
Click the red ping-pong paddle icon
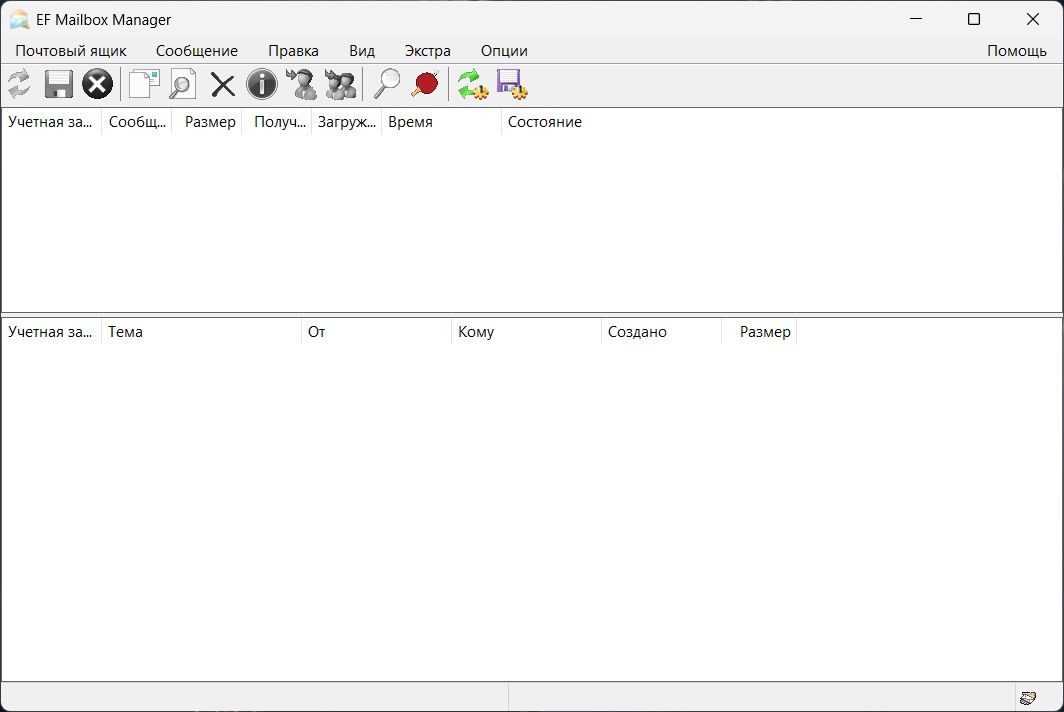click(426, 85)
